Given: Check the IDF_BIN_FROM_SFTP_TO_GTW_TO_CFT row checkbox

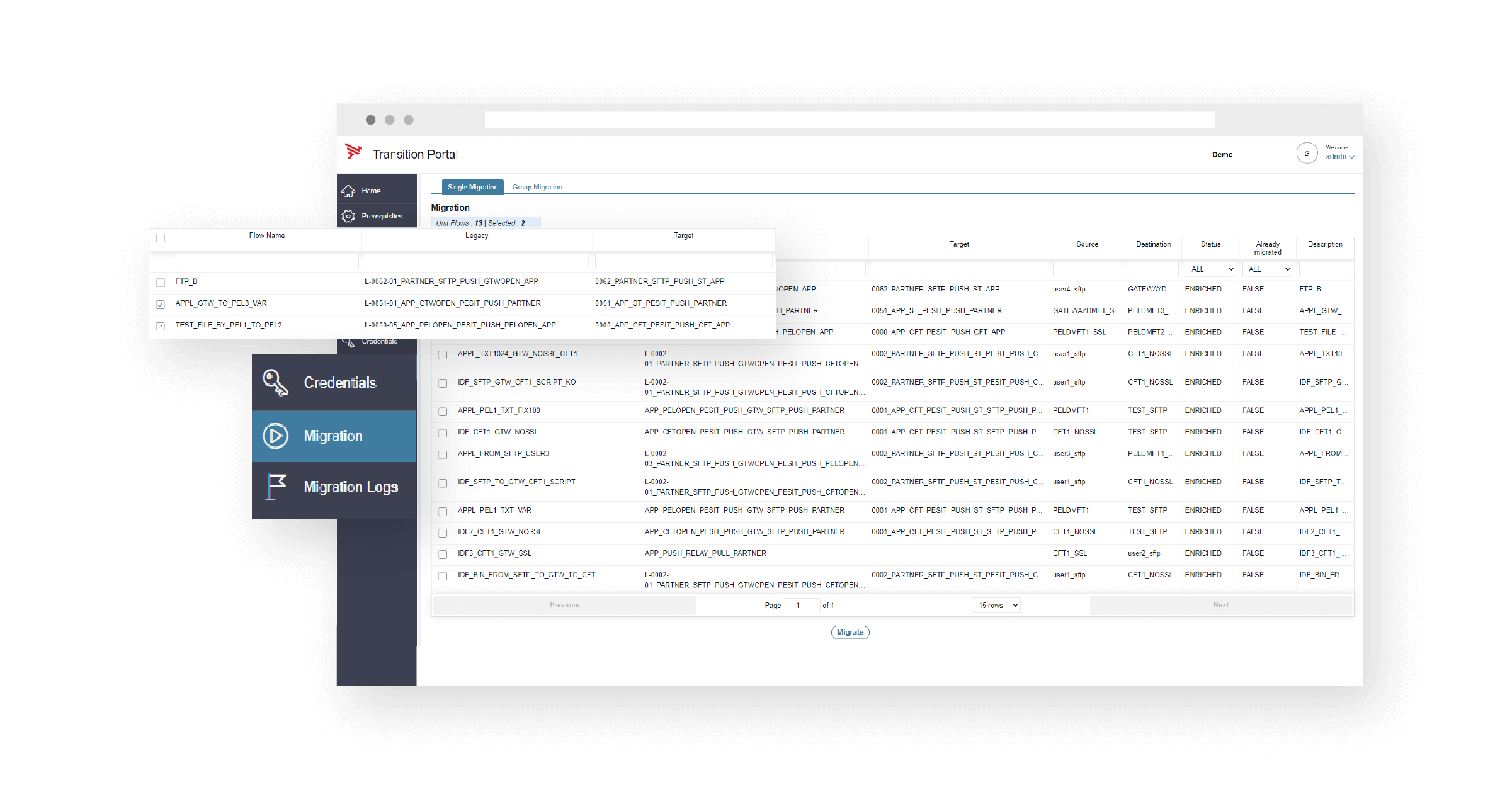Looking at the screenshot, I should [x=443, y=576].
